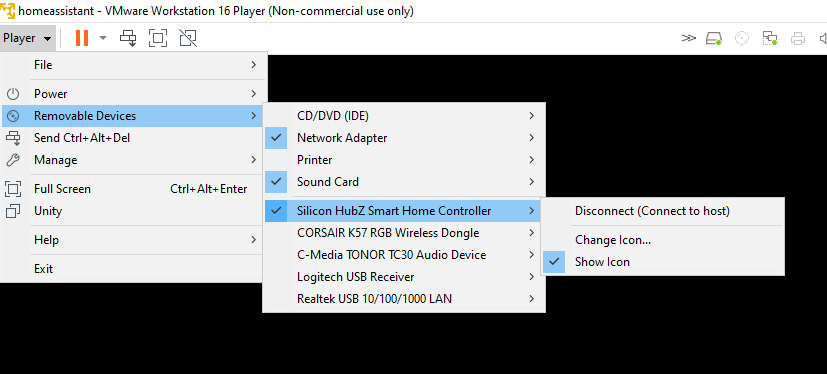The image size is (827, 374).
Task: Open the Network Adapter submenu
Action: [x=404, y=138]
